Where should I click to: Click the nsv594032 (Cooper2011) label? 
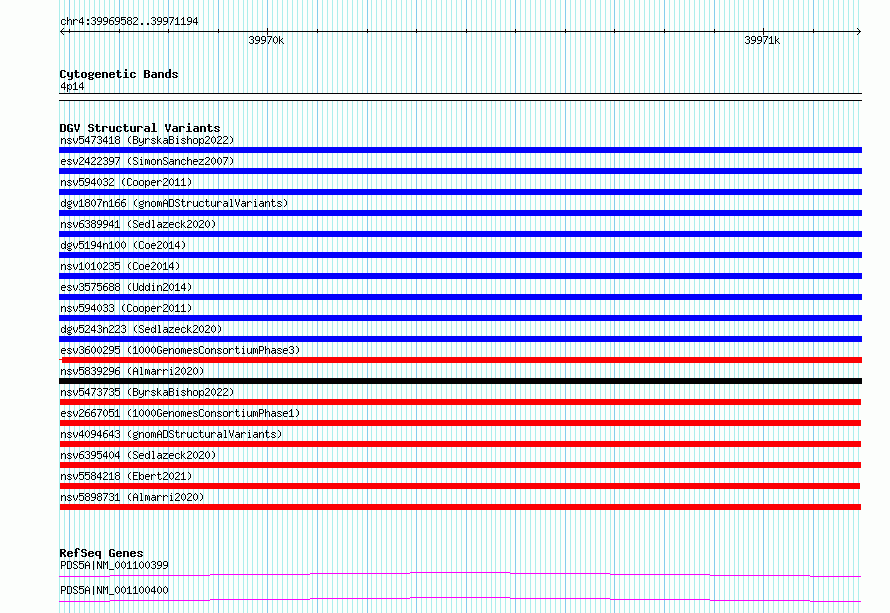[x=126, y=182]
